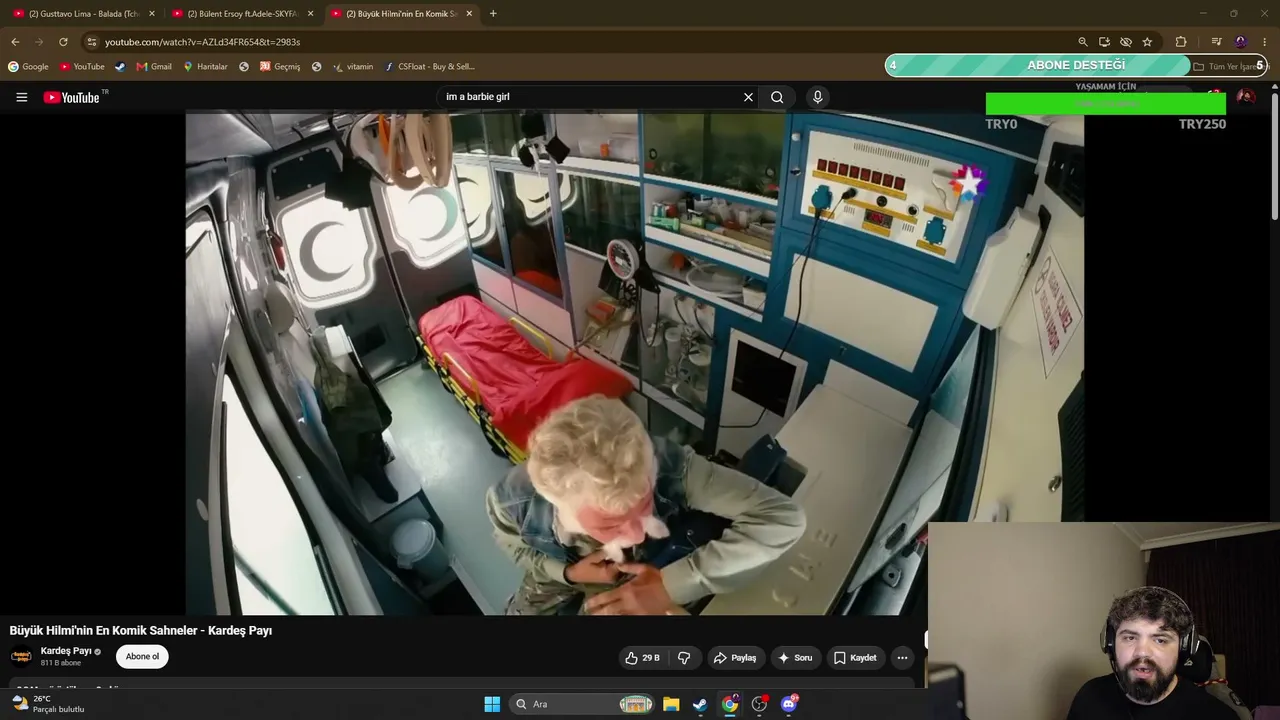Open the Windows Start menu
This screenshot has width=1280, height=720.
click(x=492, y=704)
